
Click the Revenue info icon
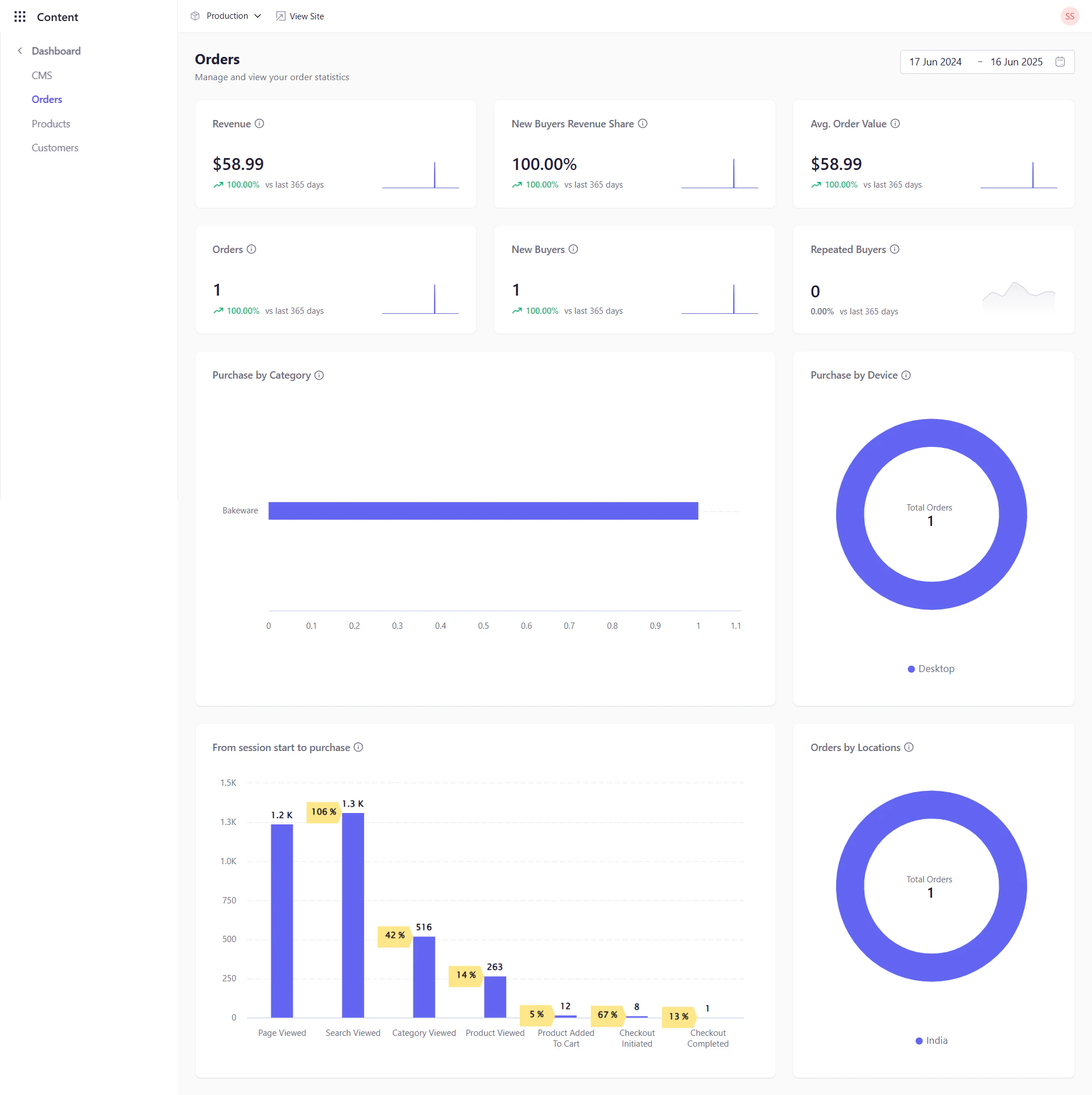click(x=259, y=123)
